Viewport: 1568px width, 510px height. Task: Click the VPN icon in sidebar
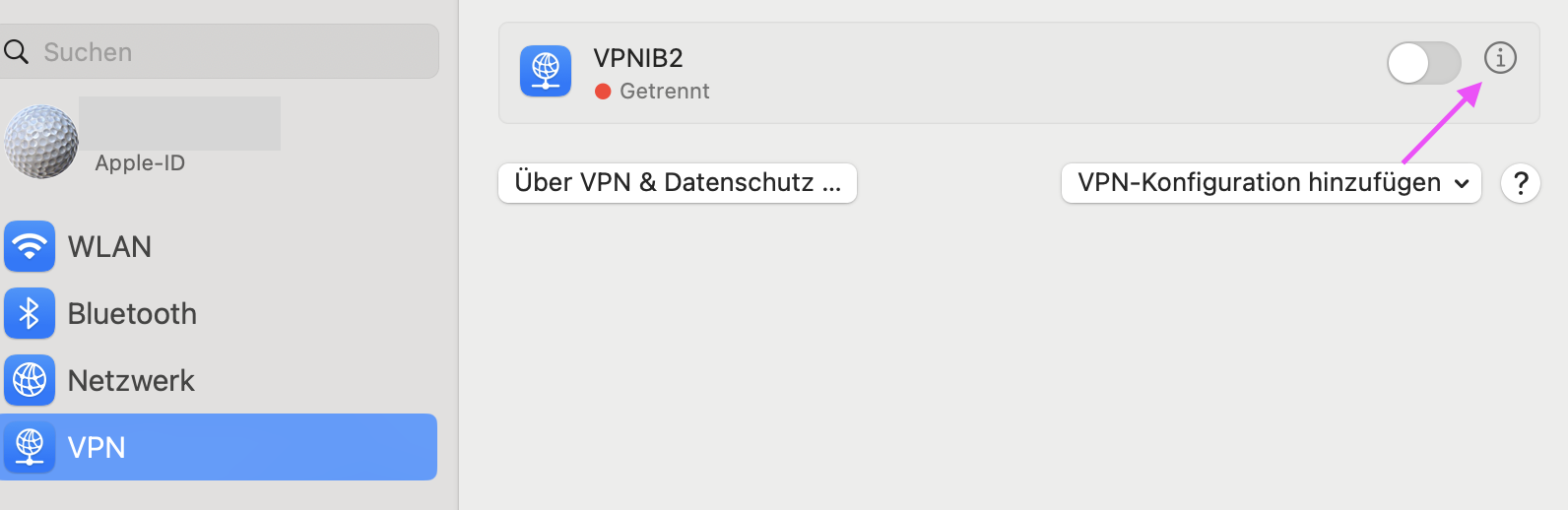pos(30,447)
